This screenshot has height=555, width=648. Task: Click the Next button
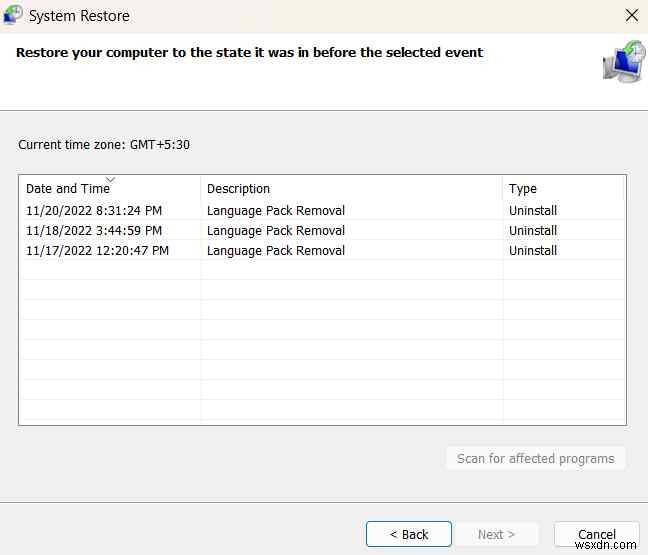(497, 534)
